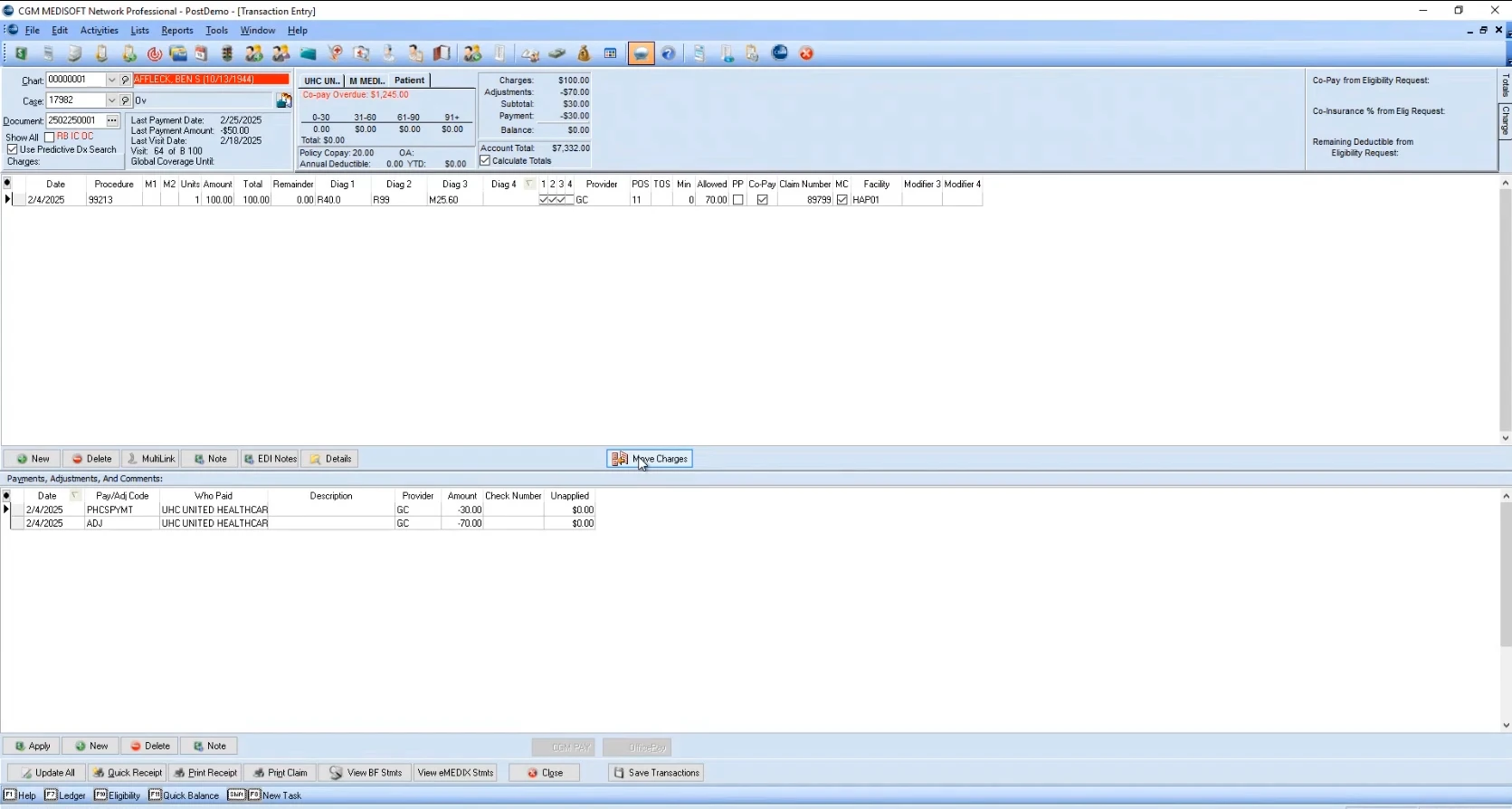
Task: Click the Move Charges button
Action: (x=650, y=459)
